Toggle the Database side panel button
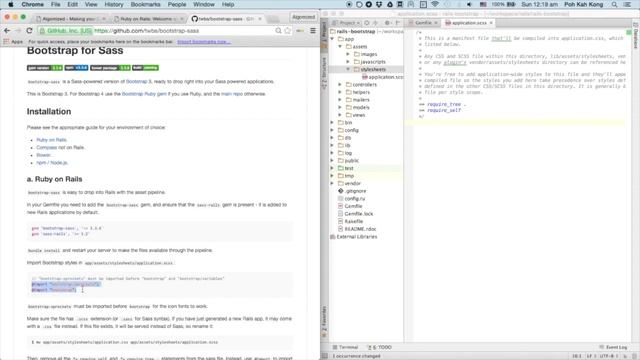The width and height of the screenshot is (640, 360). (636, 35)
